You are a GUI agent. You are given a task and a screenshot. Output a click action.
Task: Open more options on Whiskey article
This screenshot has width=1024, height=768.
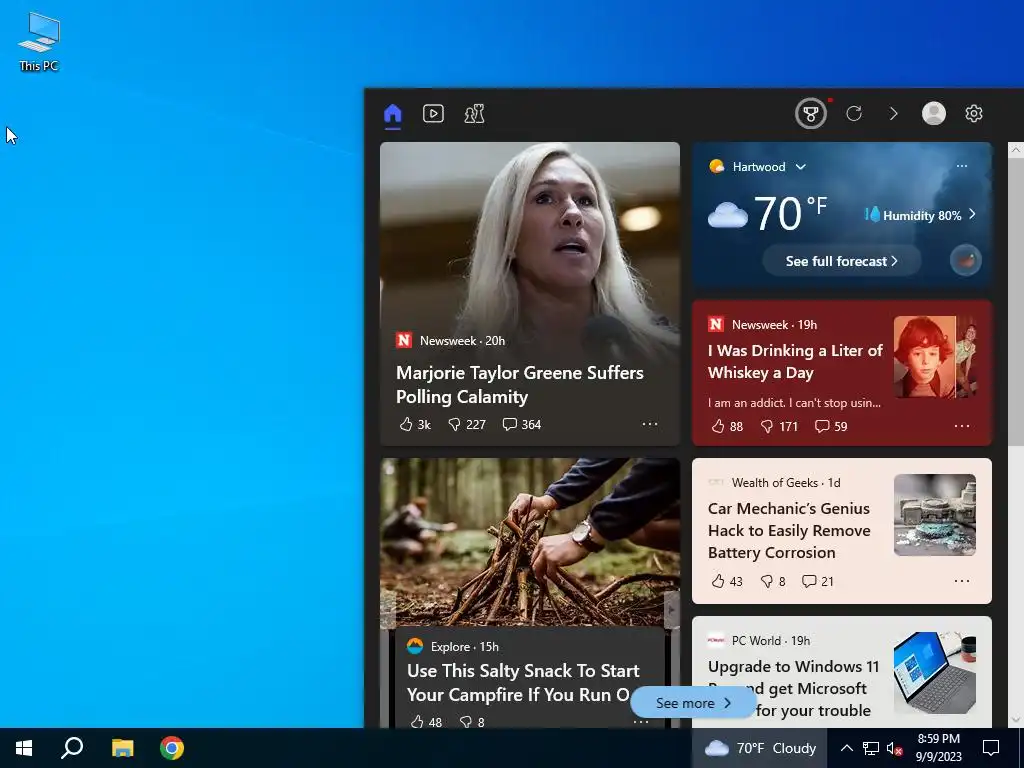962,426
